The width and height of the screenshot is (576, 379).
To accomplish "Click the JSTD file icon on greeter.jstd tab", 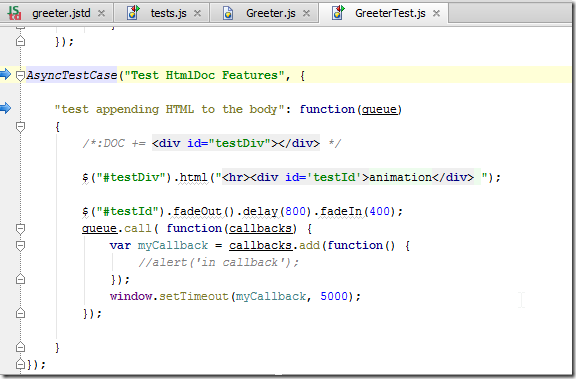I will [15, 13].
